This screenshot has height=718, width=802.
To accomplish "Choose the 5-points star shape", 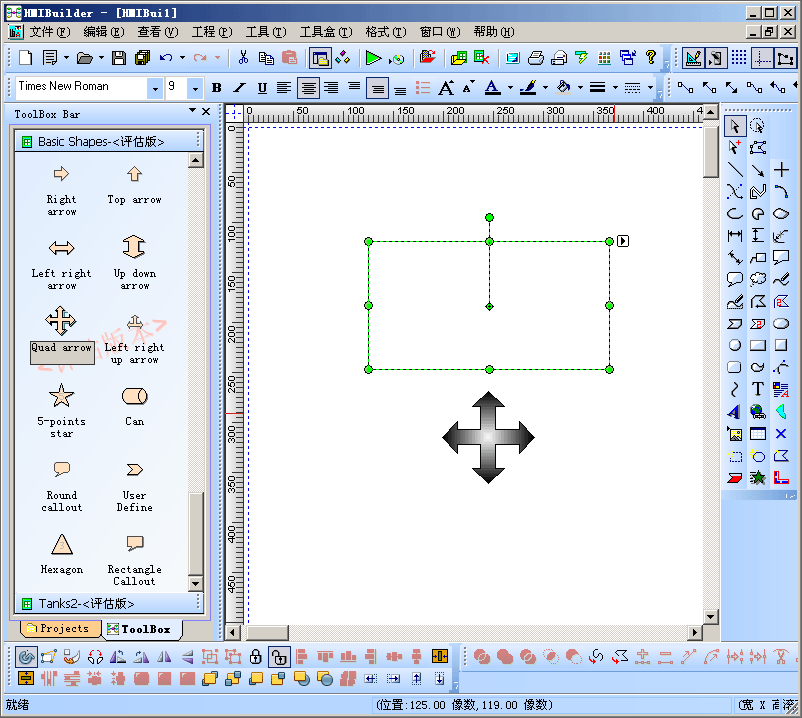I will 62,405.
